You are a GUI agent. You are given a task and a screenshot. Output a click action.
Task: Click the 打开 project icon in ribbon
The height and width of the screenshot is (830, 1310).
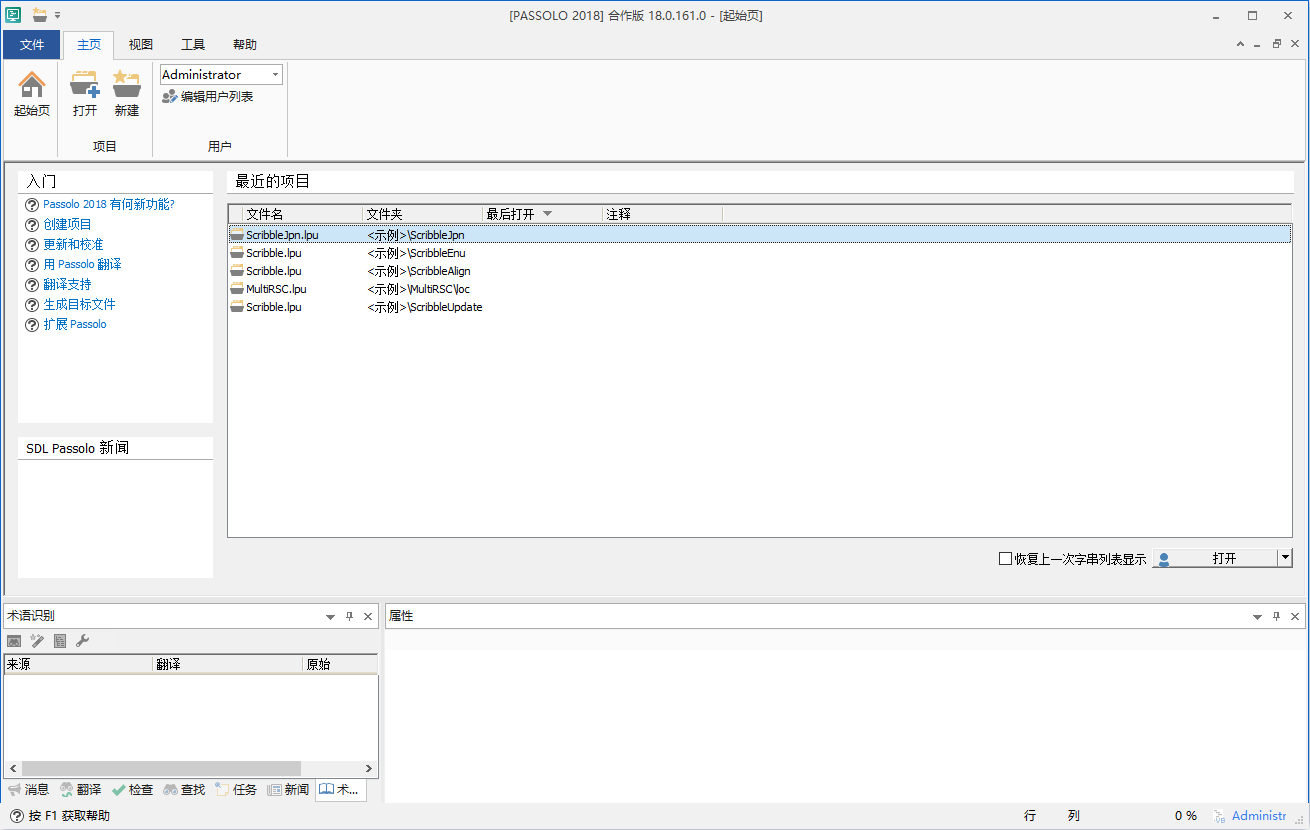[85, 85]
